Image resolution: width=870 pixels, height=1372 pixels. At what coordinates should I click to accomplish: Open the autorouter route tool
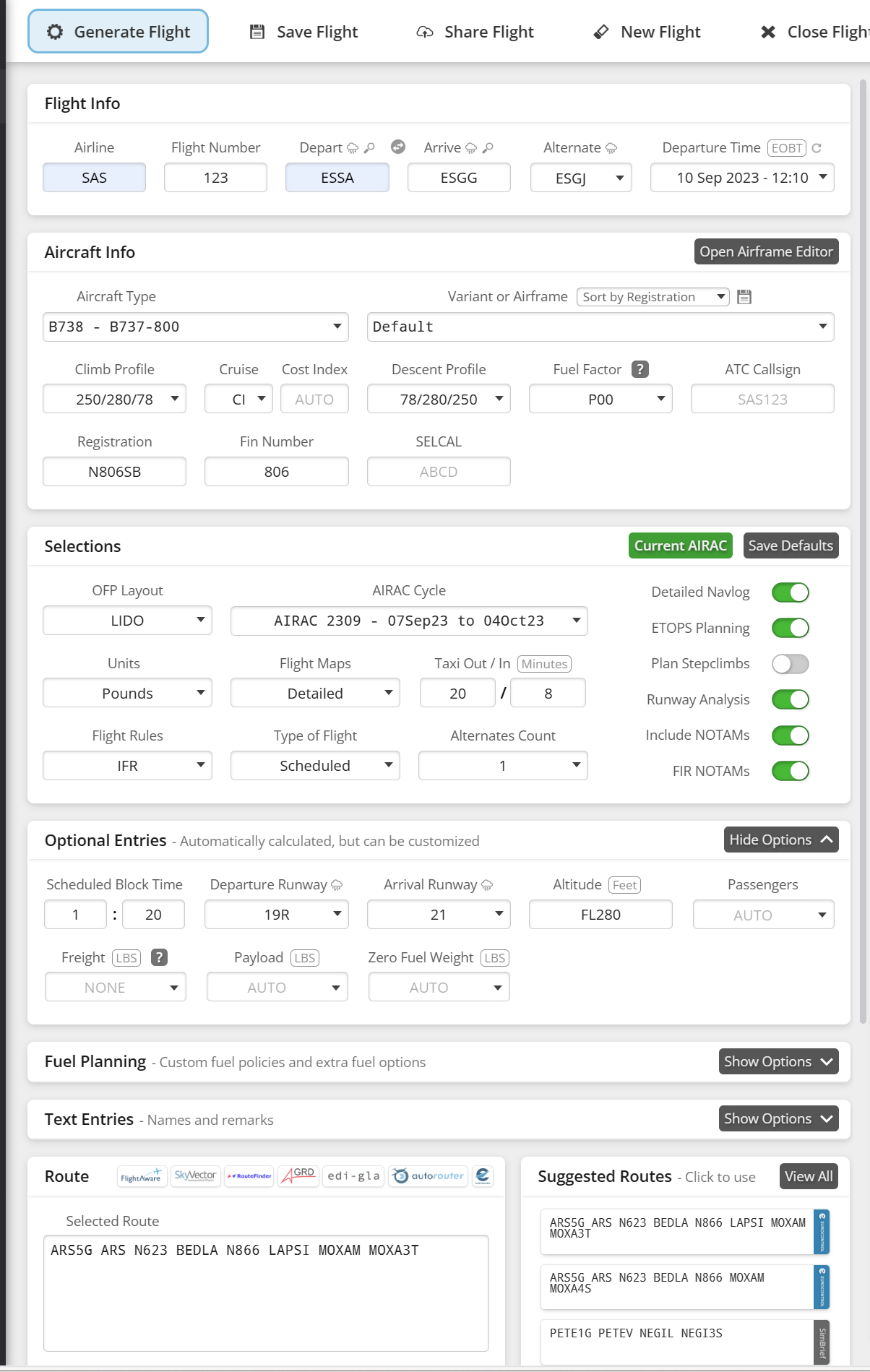click(428, 1176)
